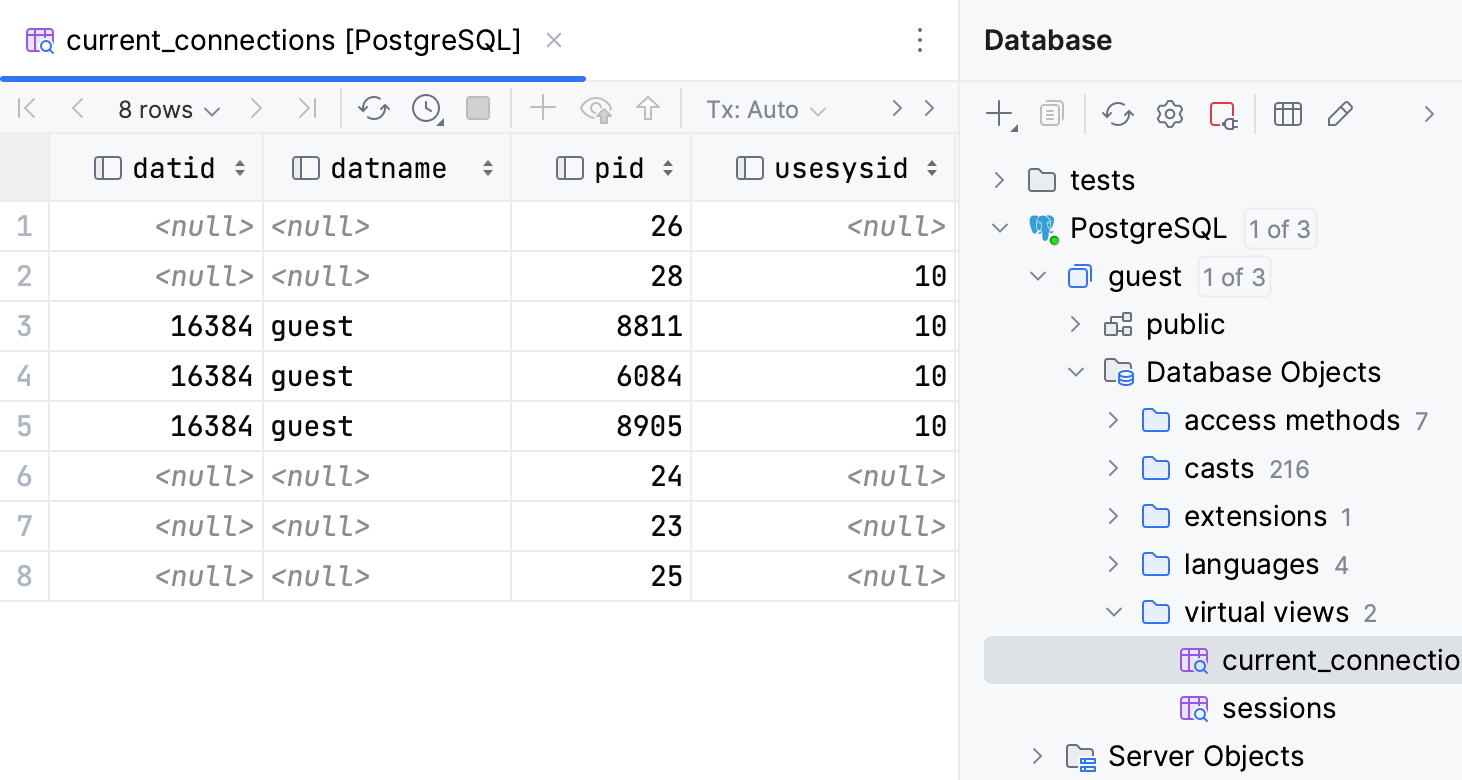This screenshot has width=1462, height=780.
Task: Open the auto-refresh interval clock icon
Action: tap(426, 109)
